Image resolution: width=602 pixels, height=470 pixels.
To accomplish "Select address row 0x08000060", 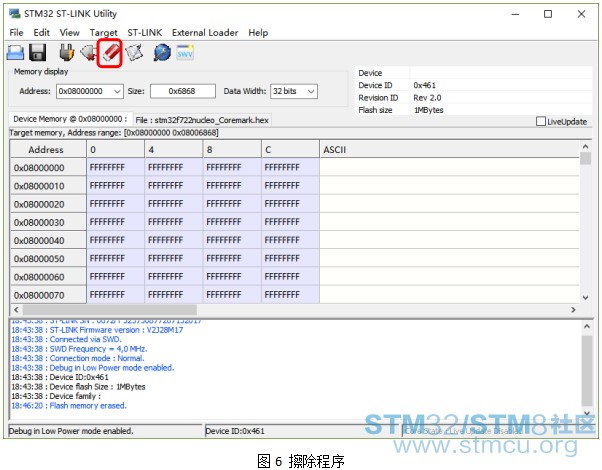I will click(48, 277).
